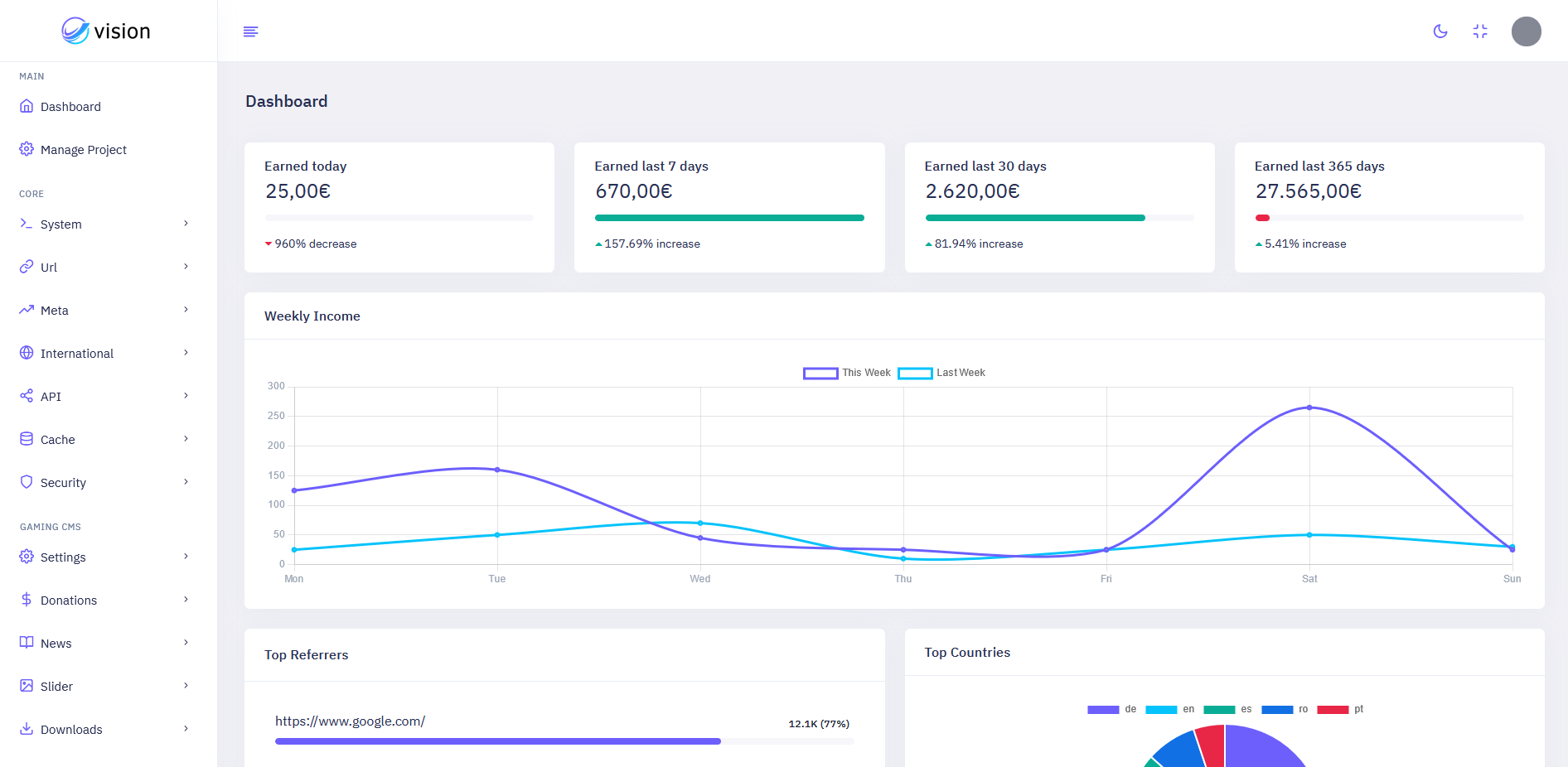Viewport: 1568px width, 767px height.
Task: Click the Security shield icon
Action: tap(27, 482)
